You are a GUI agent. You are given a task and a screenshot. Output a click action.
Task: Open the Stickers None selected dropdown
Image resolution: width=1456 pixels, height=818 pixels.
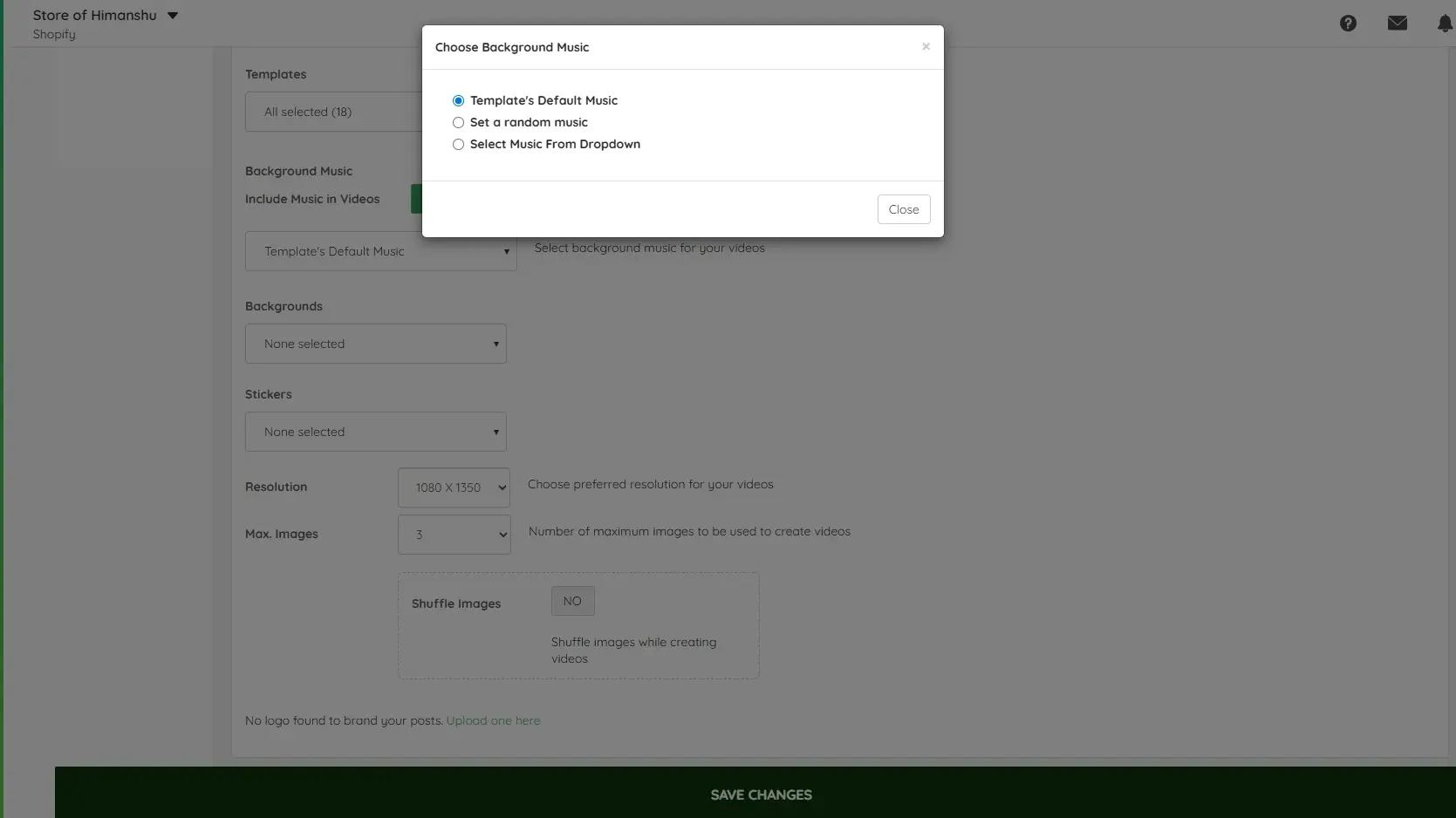375,432
